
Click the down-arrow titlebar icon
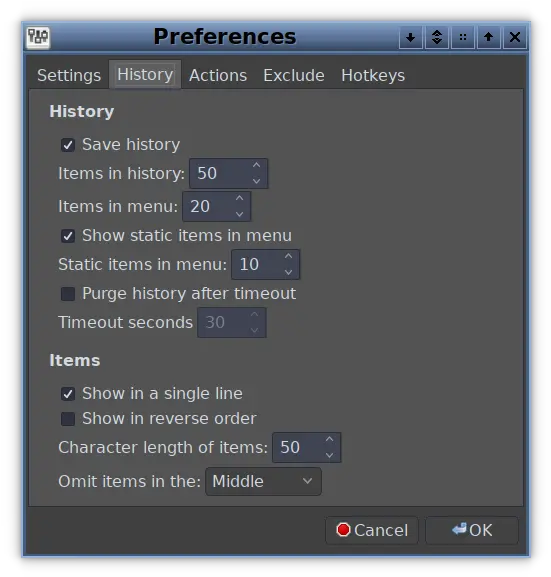(x=410, y=37)
